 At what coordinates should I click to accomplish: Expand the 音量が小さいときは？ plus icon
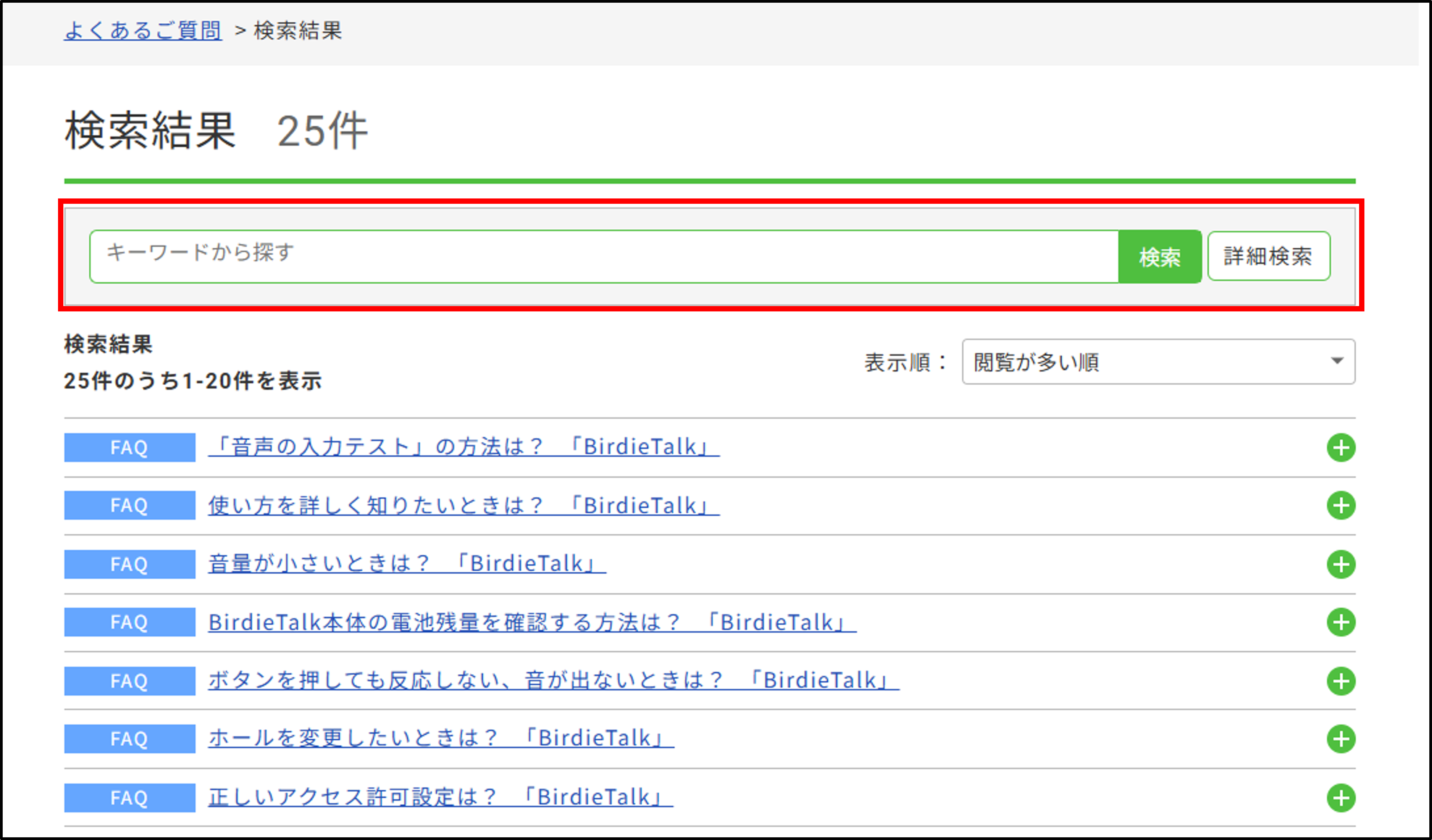pos(1341,564)
